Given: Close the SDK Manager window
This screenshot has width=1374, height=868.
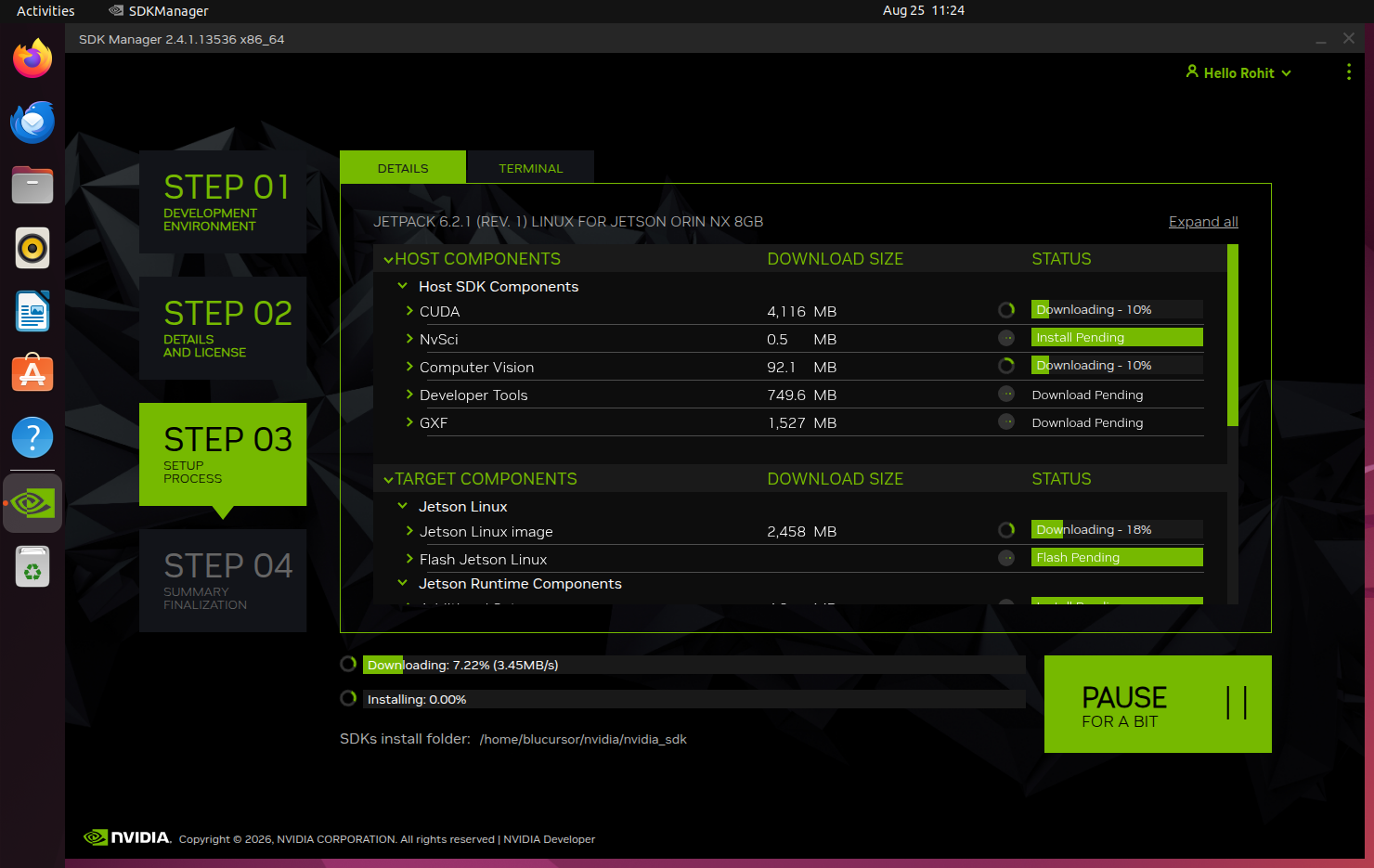Looking at the screenshot, I should pyautogui.click(x=1349, y=38).
